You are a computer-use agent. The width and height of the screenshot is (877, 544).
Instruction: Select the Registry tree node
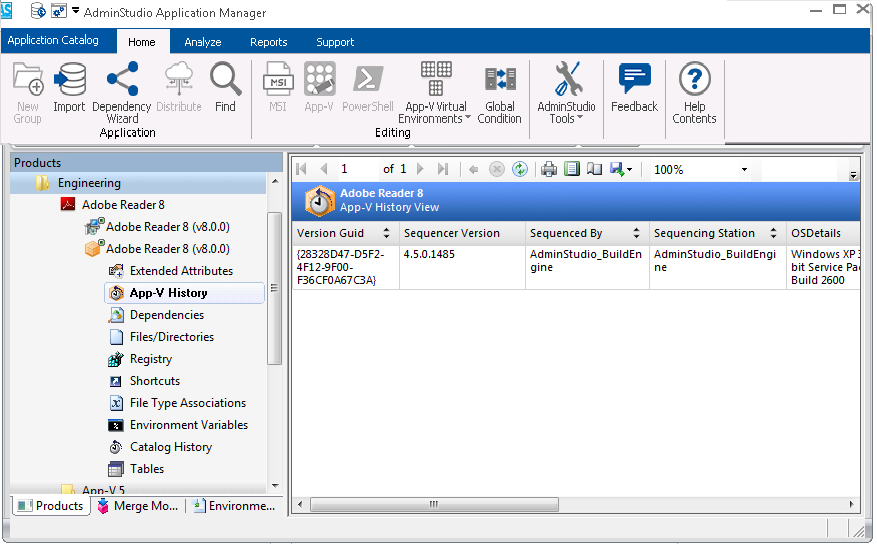coord(151,359)
